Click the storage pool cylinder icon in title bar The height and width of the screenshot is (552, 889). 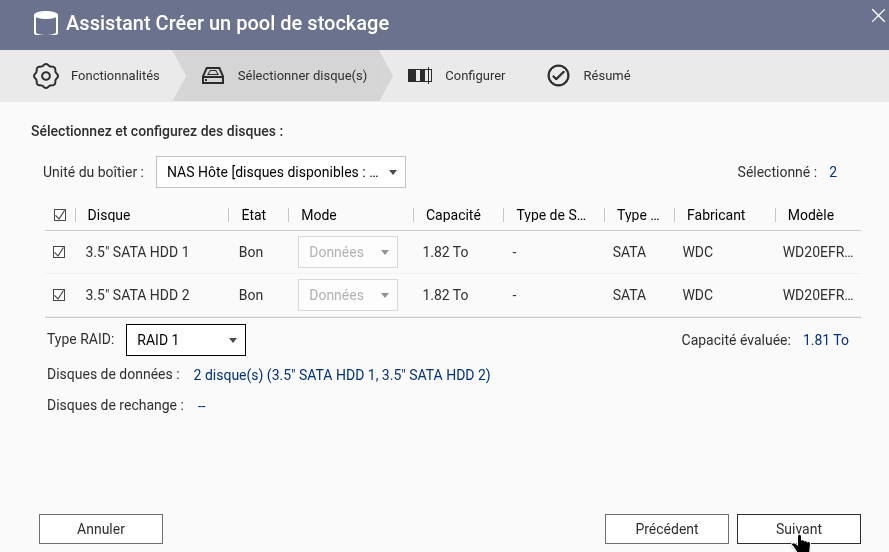[45, 23]
